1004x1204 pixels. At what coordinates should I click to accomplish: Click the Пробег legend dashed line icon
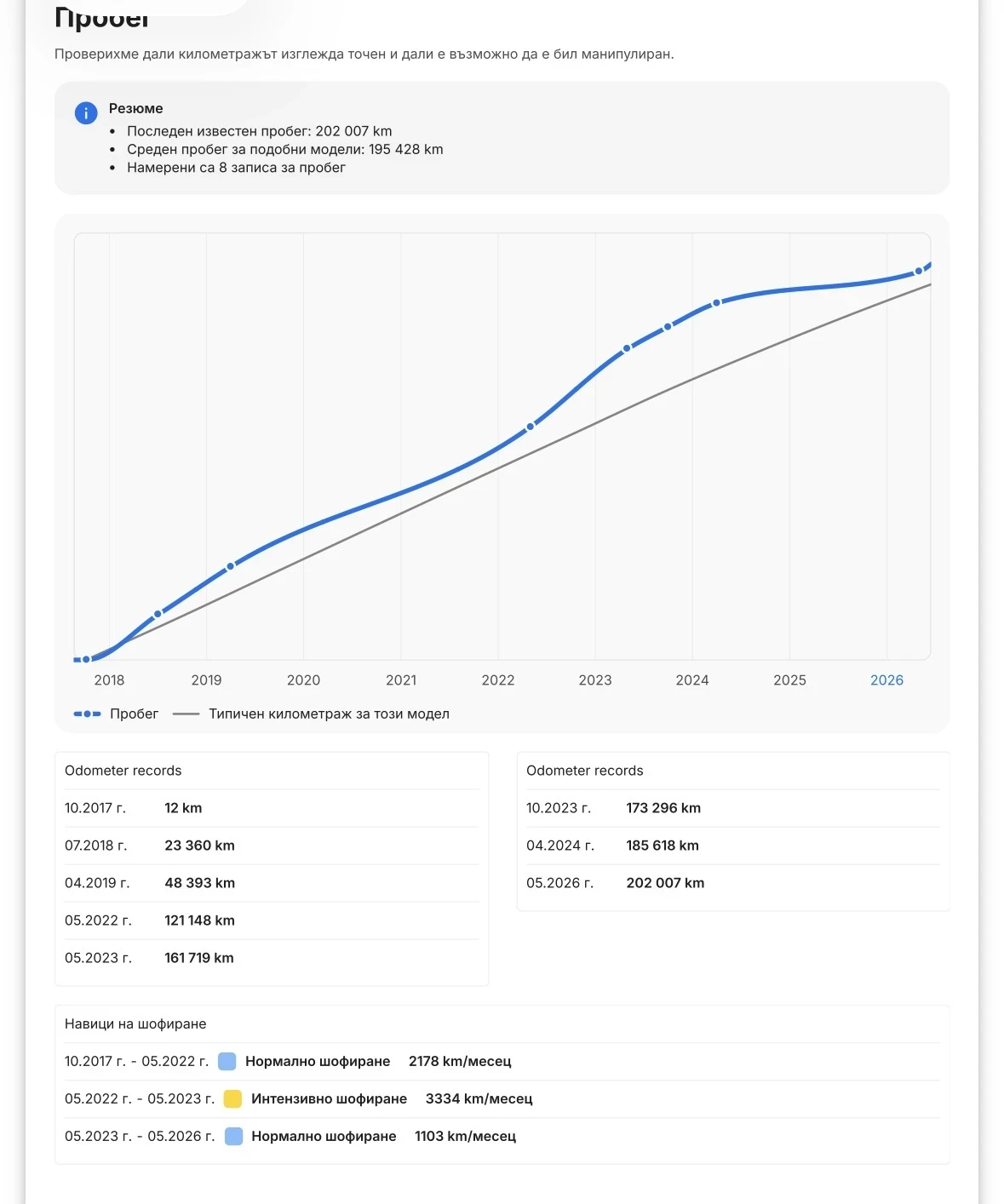(87, 714)
